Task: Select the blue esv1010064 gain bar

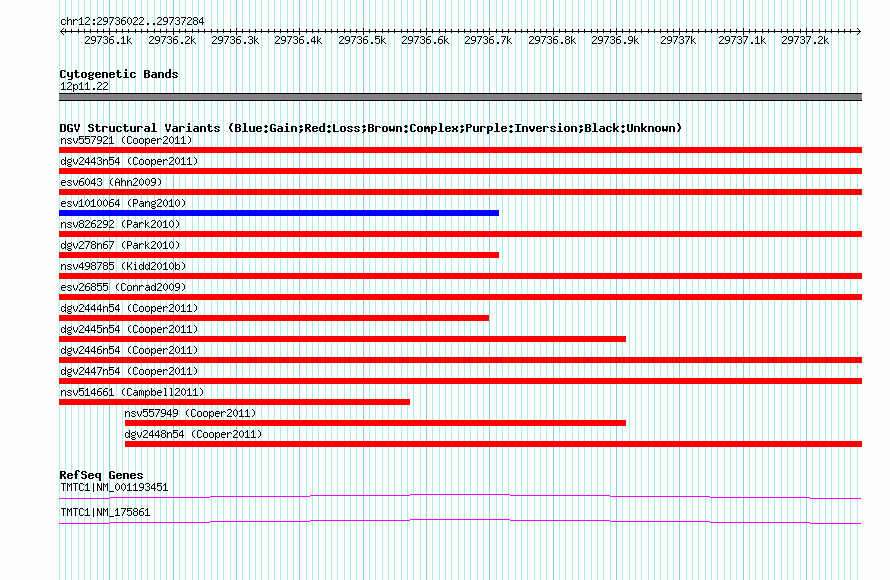Action: [x=279, y=213]
